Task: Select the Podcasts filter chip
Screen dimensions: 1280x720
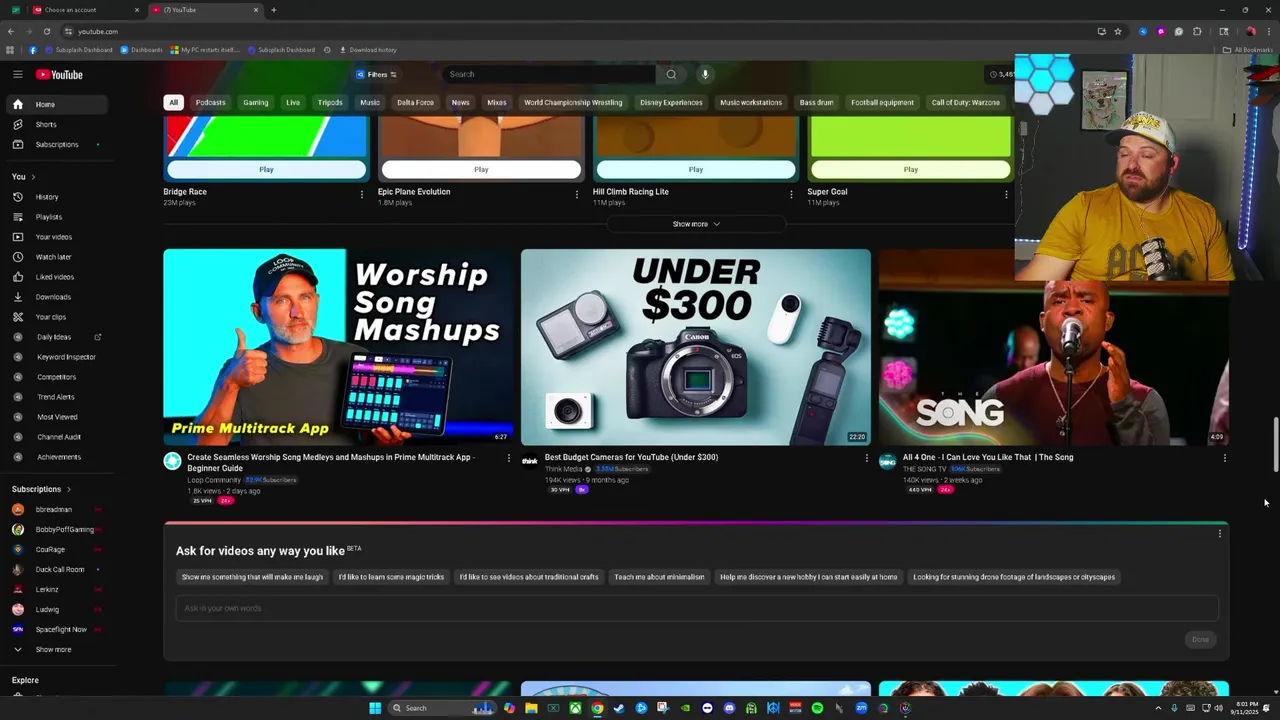Action: pos(210,102)
